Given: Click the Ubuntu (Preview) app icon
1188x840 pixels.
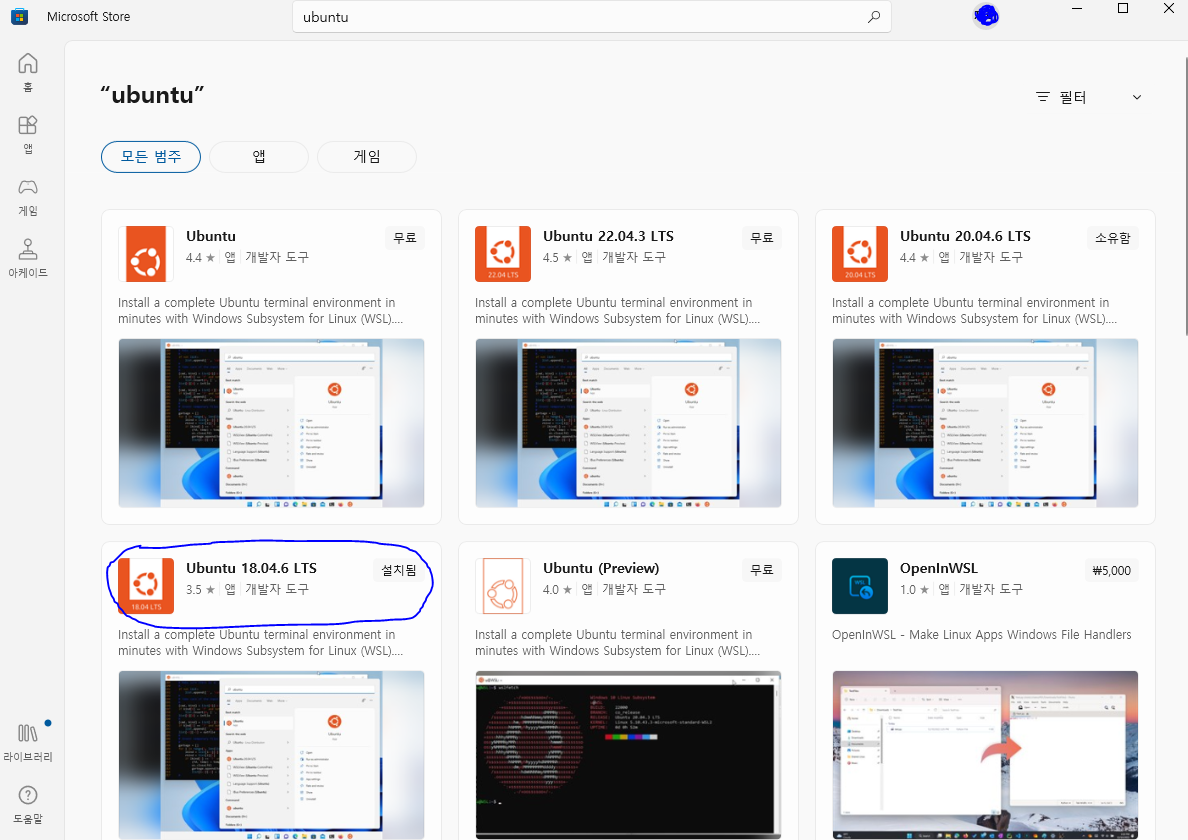Looking at the screenshot, I should pyautogui.click(x=503, y=586).
